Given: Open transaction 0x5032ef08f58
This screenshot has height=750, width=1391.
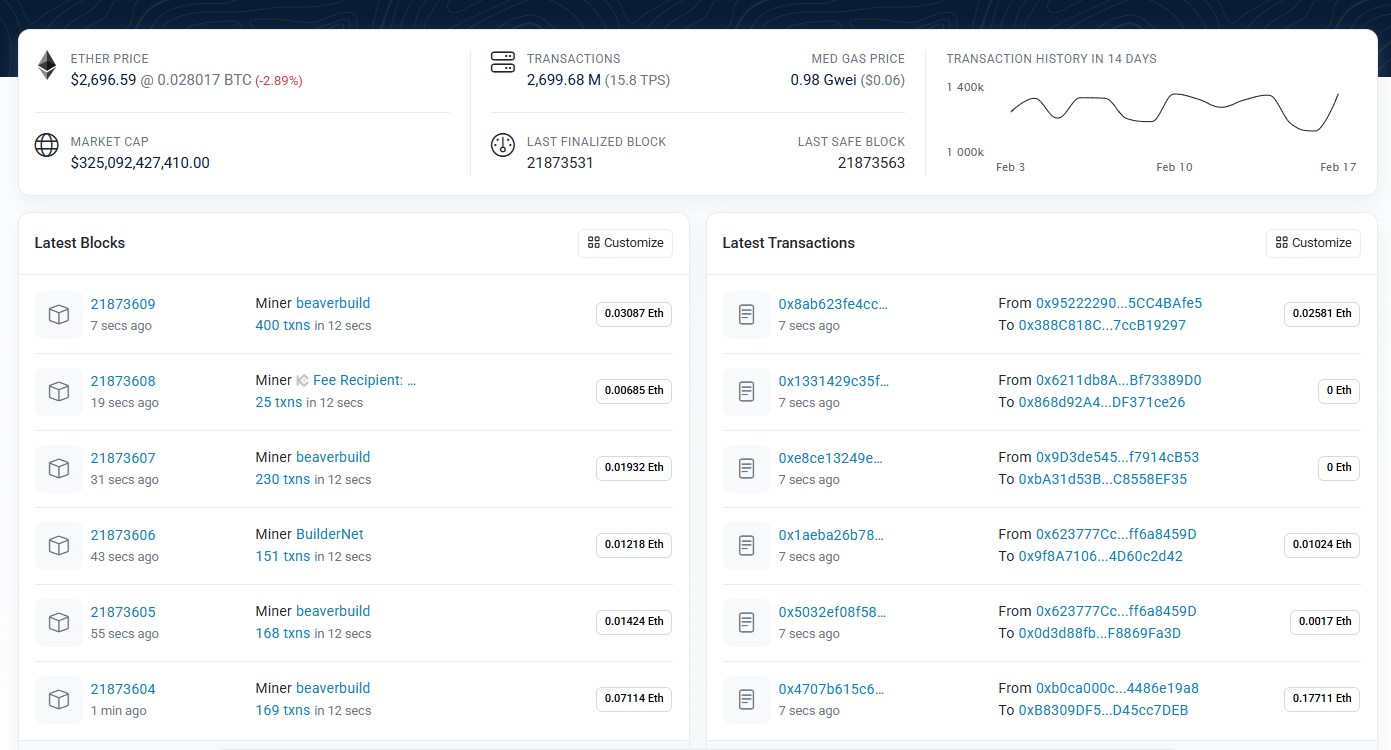Looking at the screenshot, I should click(832, 612).
